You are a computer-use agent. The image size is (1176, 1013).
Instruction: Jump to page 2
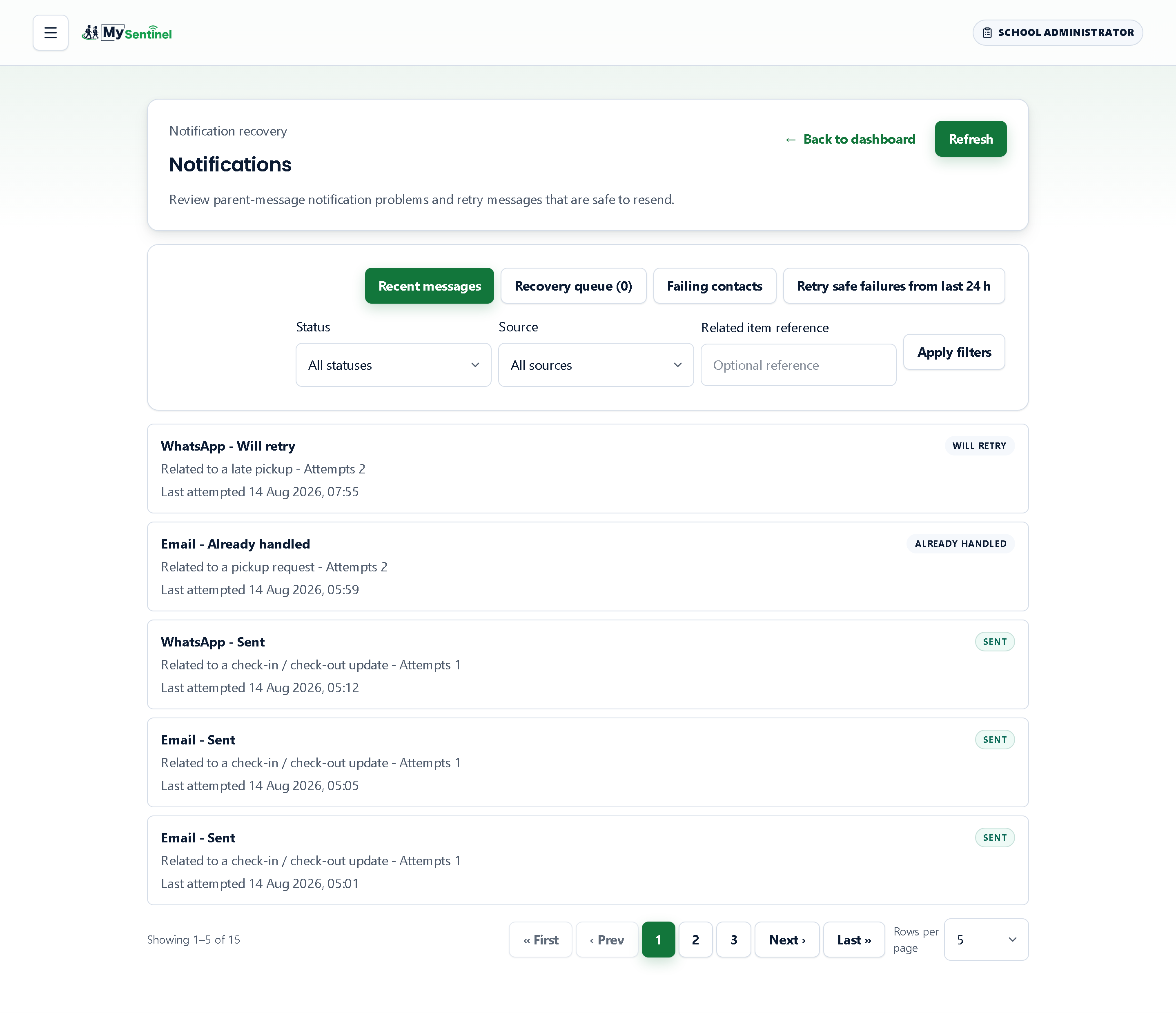point(695,940)
